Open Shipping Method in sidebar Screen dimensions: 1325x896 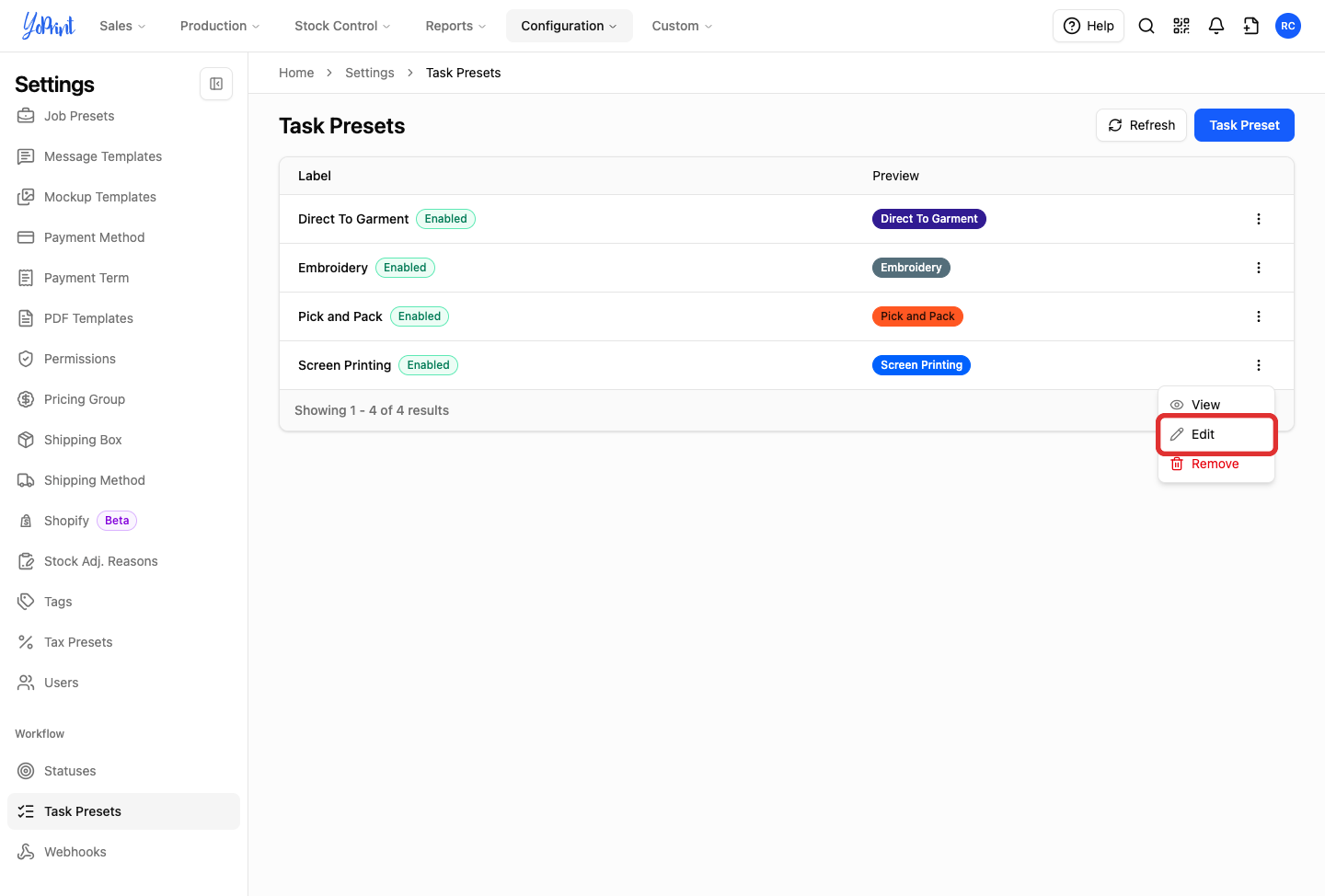[123, 480]
